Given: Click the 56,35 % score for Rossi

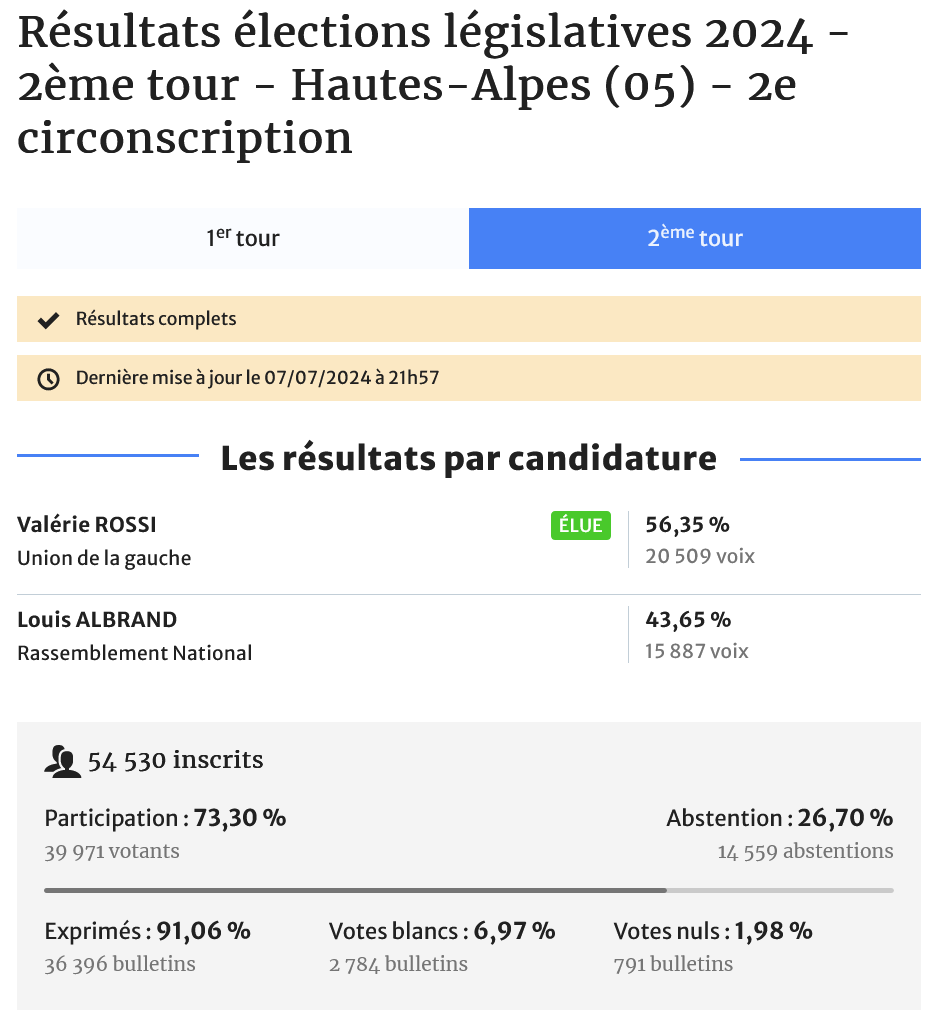Looking at the screenshot, I should pos(688,525).
